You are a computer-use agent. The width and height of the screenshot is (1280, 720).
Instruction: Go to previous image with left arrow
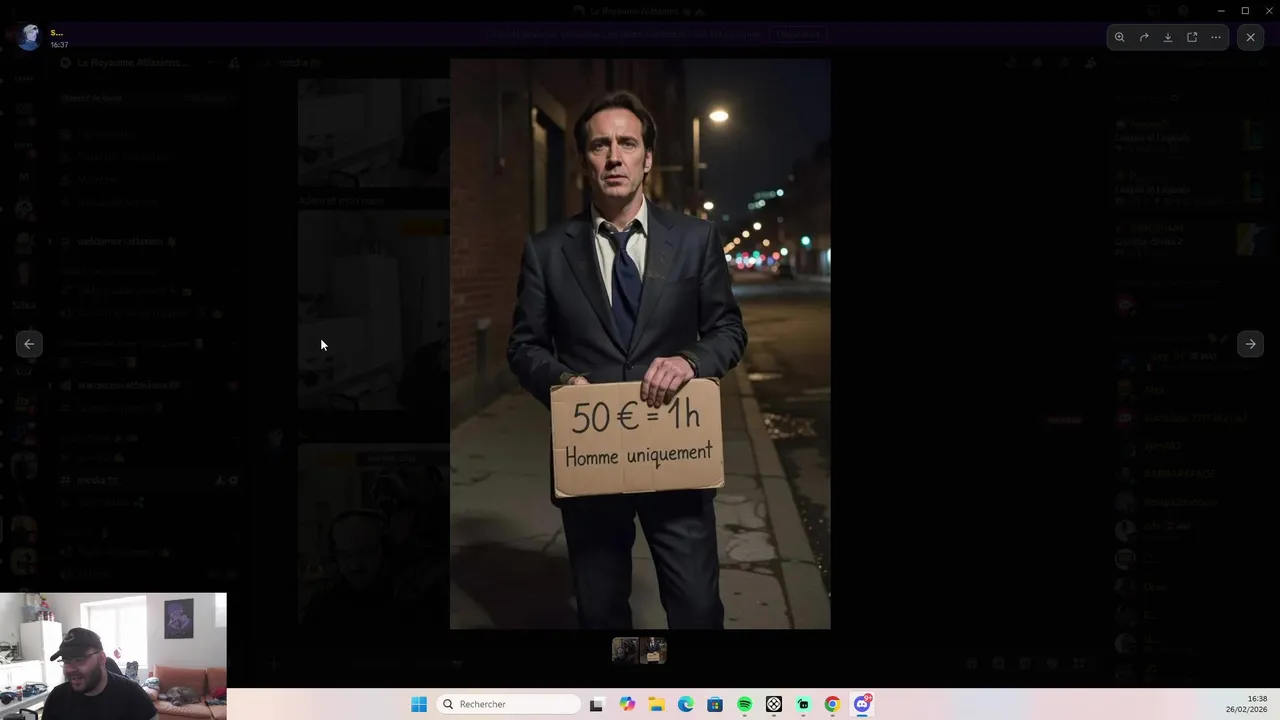pyautogui.click(x=29, y=344)
